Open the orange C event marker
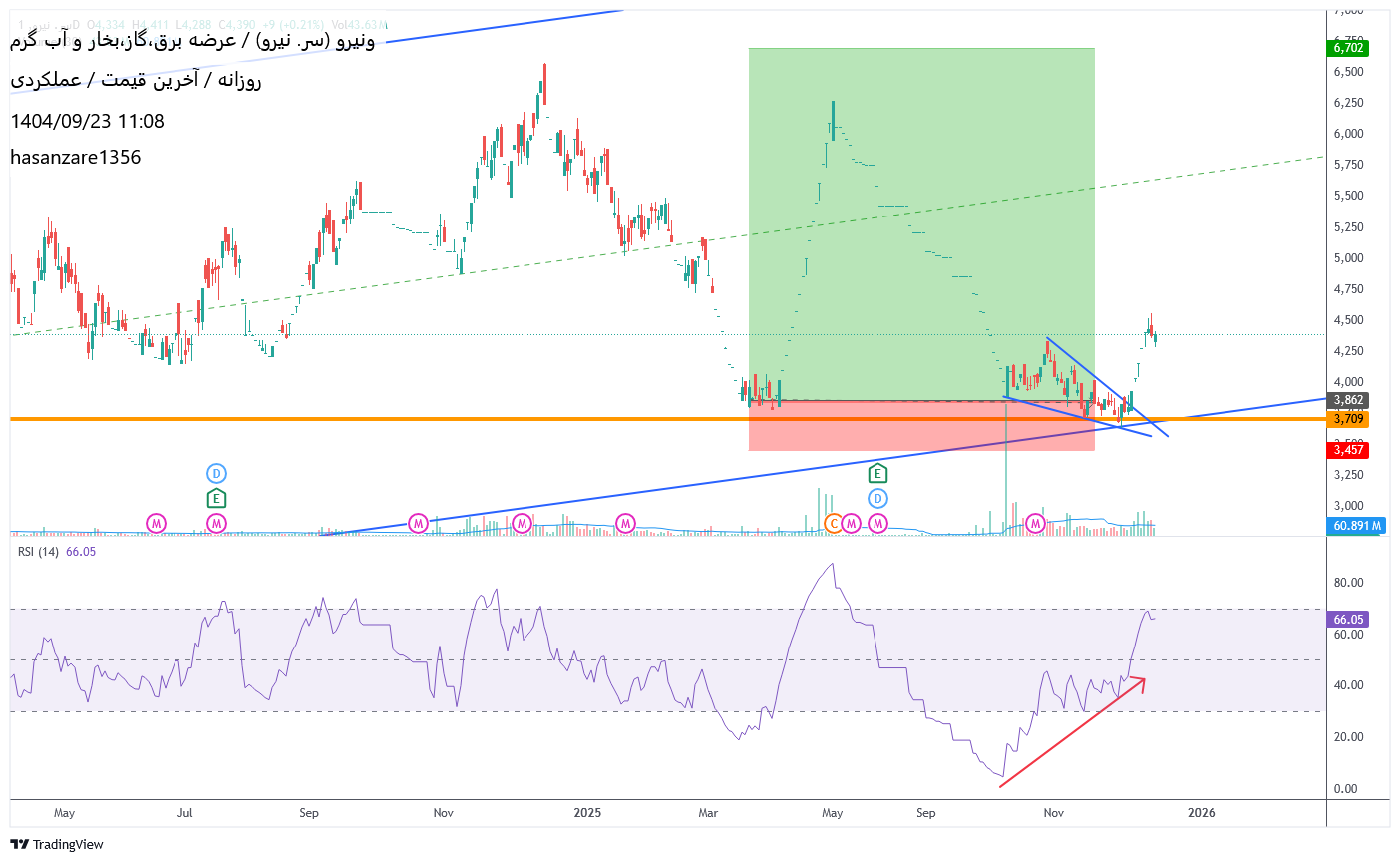 pyautogui.click(x=834, y=523)
